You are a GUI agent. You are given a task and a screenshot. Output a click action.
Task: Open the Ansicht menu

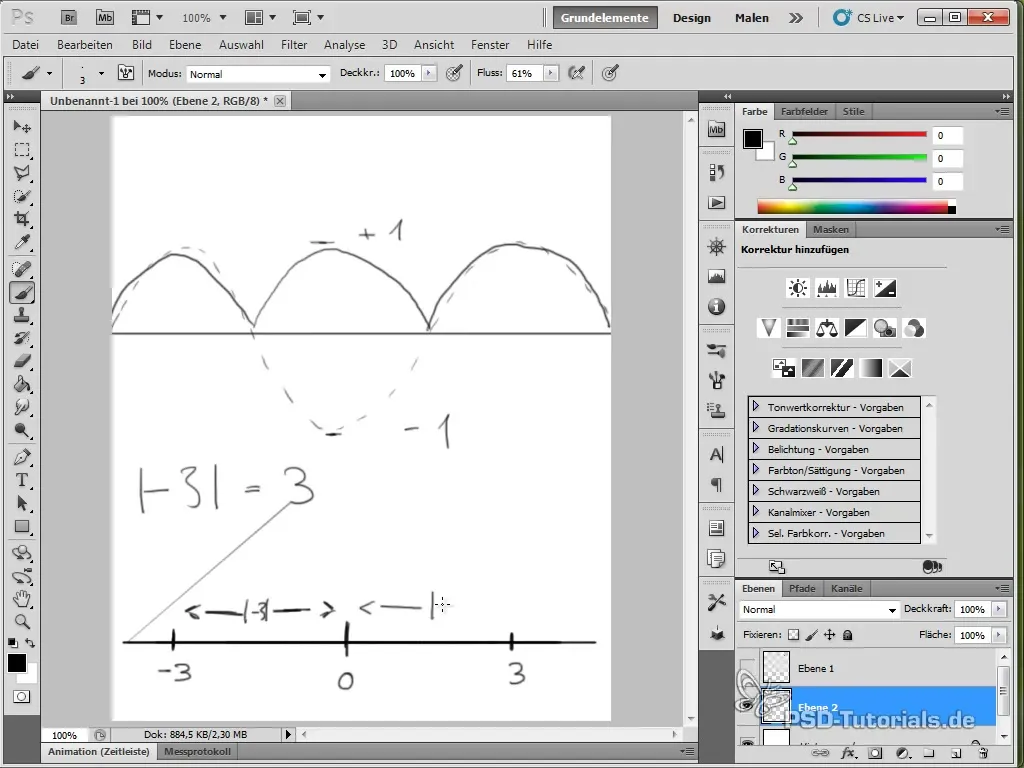(x=434, y=44)
